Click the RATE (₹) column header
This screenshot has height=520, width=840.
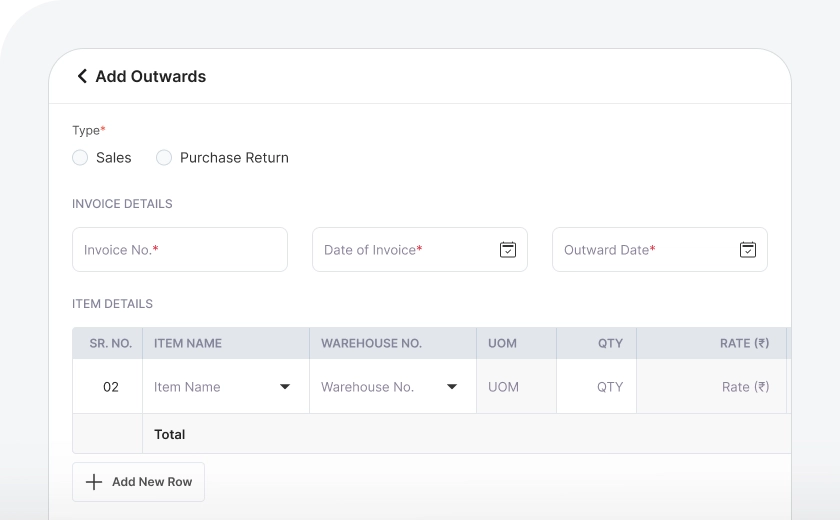[x=744, y=343]
